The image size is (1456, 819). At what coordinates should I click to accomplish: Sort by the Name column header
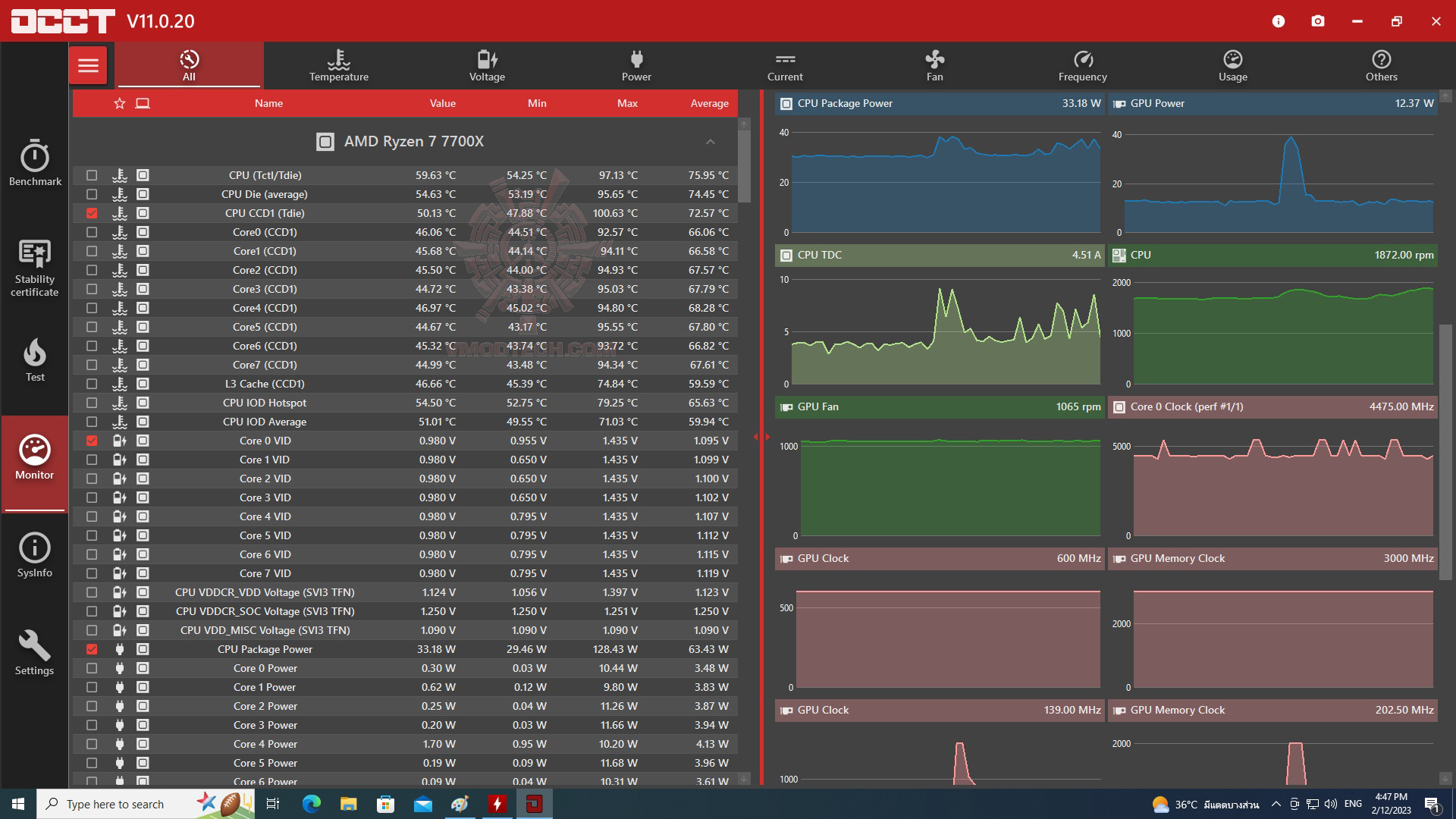point(268,103)
